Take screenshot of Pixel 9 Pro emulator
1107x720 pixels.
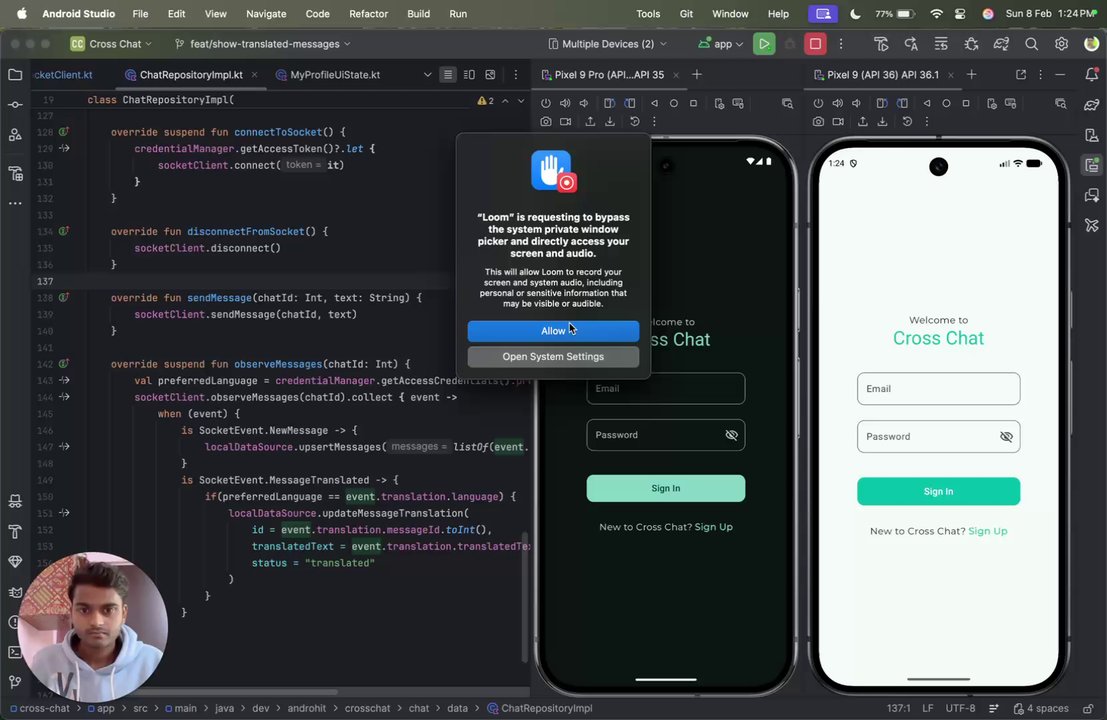point(546,121)
